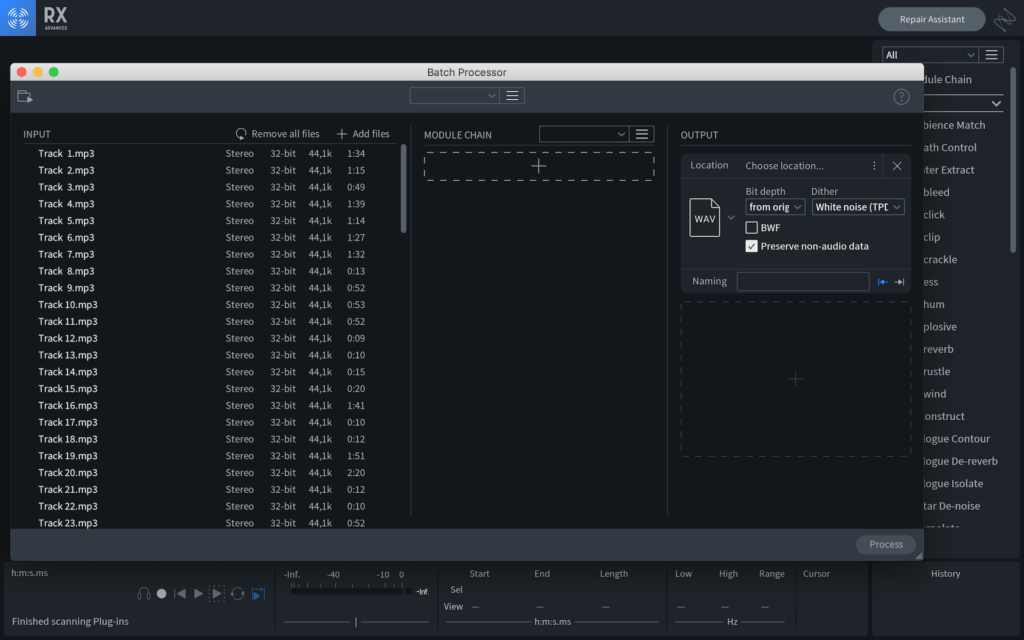This screenshot has height=640, width=1024.
Task: Open the Batch Processor help icon
Action: [901, 97]
